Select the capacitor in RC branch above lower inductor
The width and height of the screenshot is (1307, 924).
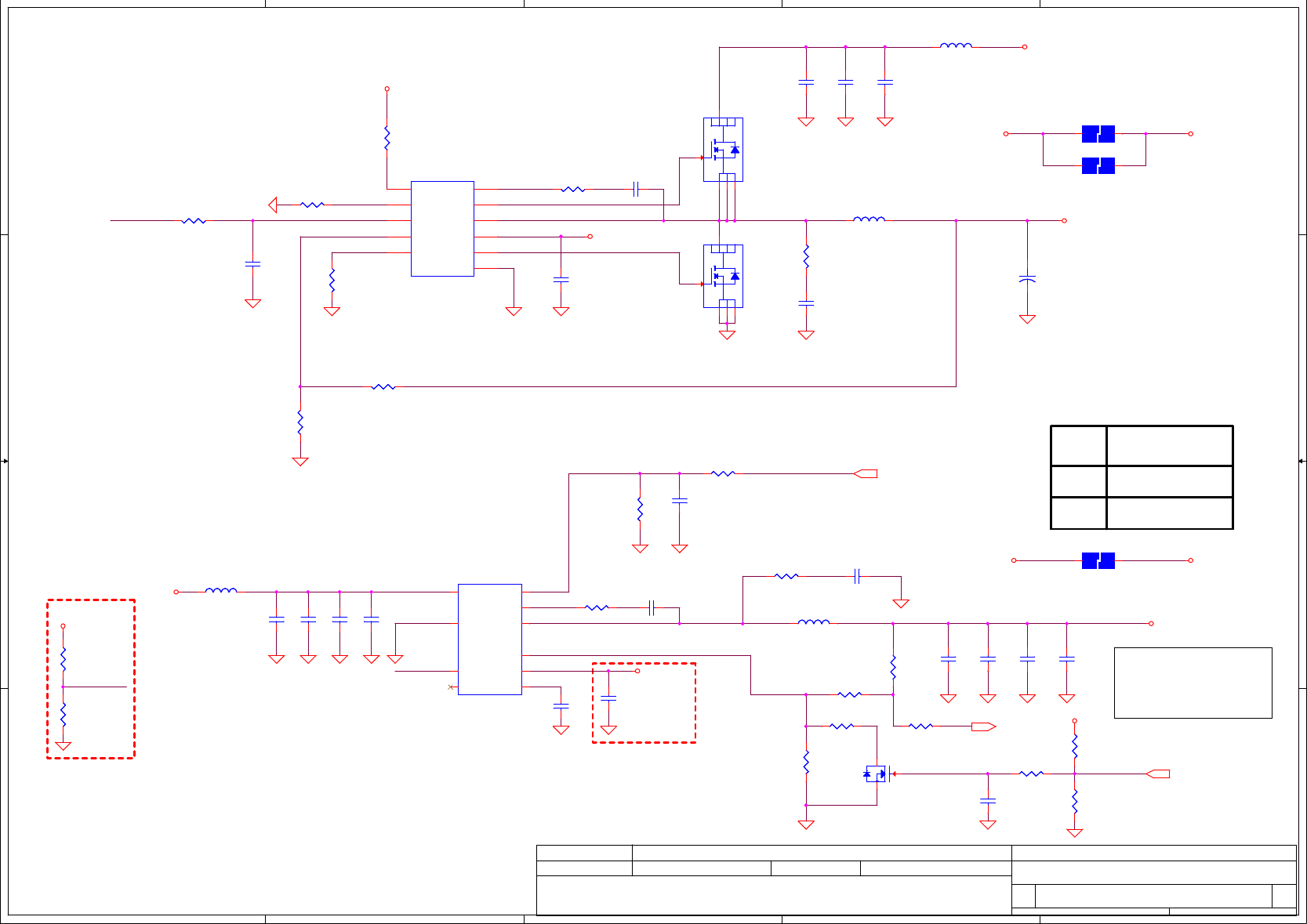858,576
